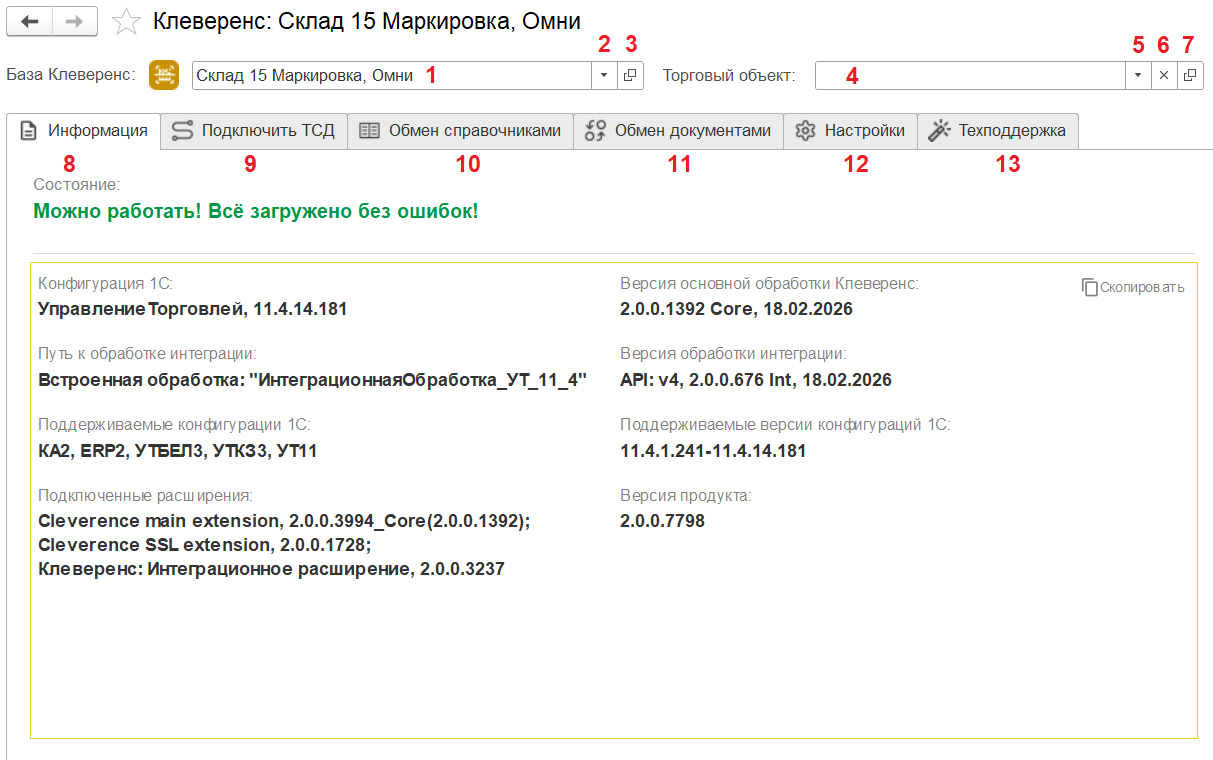The height and width of the screenshot is (760, 1213).
Task: Expand Торговый объект dropdown list
Action: 1138,75
